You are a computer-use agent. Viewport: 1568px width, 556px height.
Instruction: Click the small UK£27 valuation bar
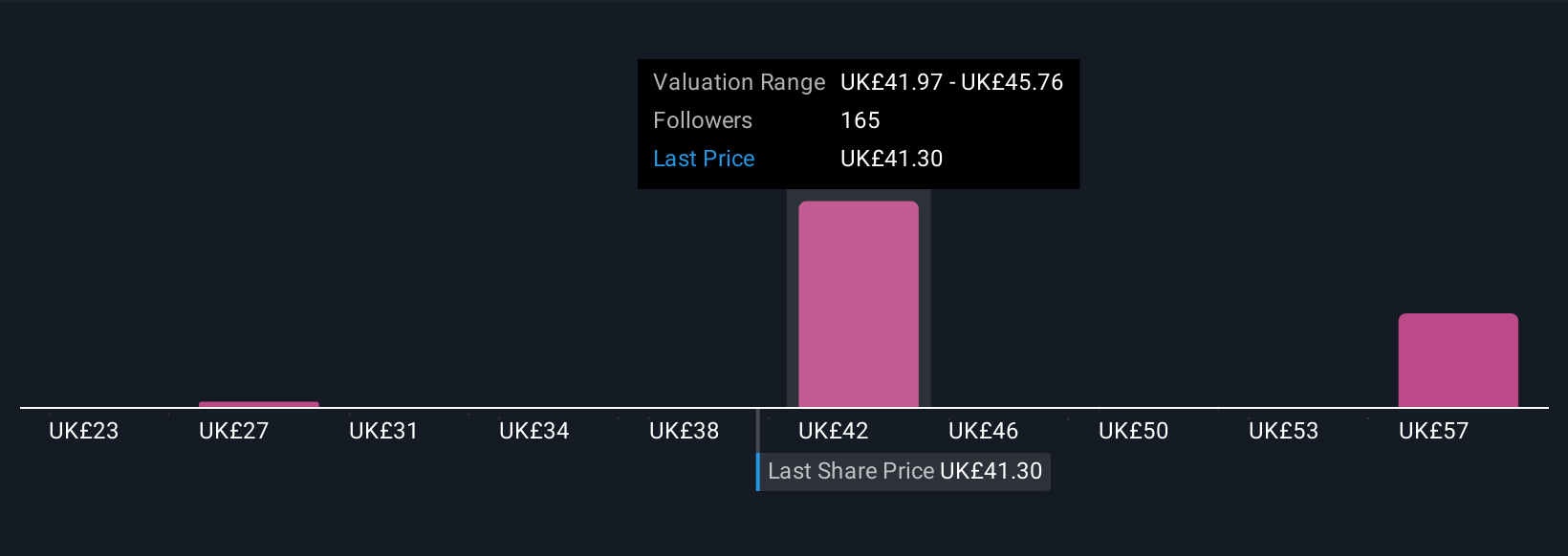259,404
